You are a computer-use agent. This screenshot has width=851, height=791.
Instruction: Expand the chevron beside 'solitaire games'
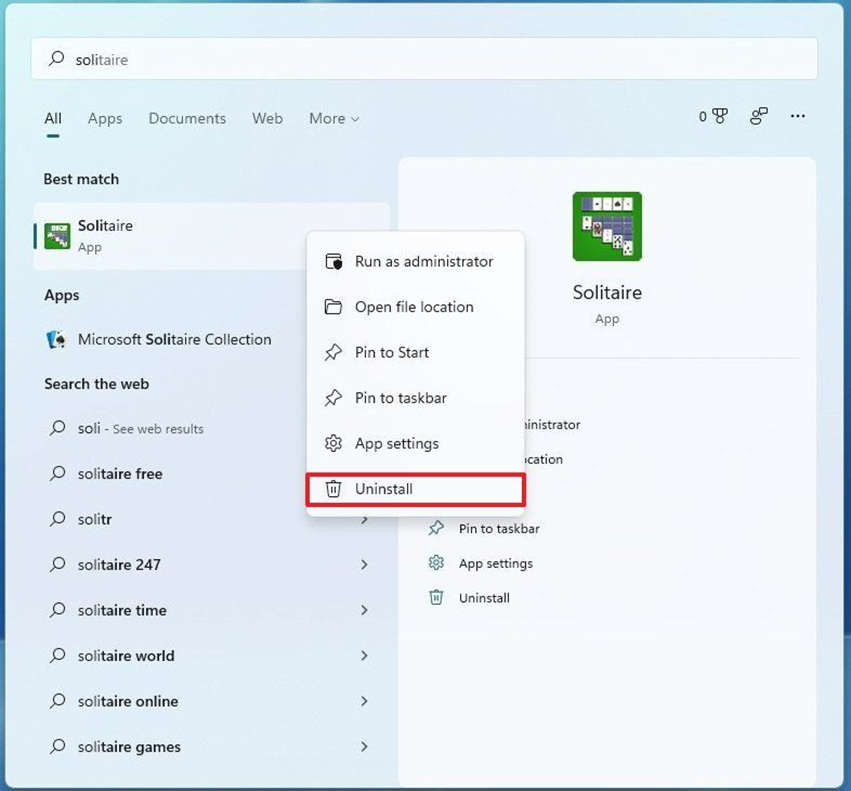click(x=364, y=747)
